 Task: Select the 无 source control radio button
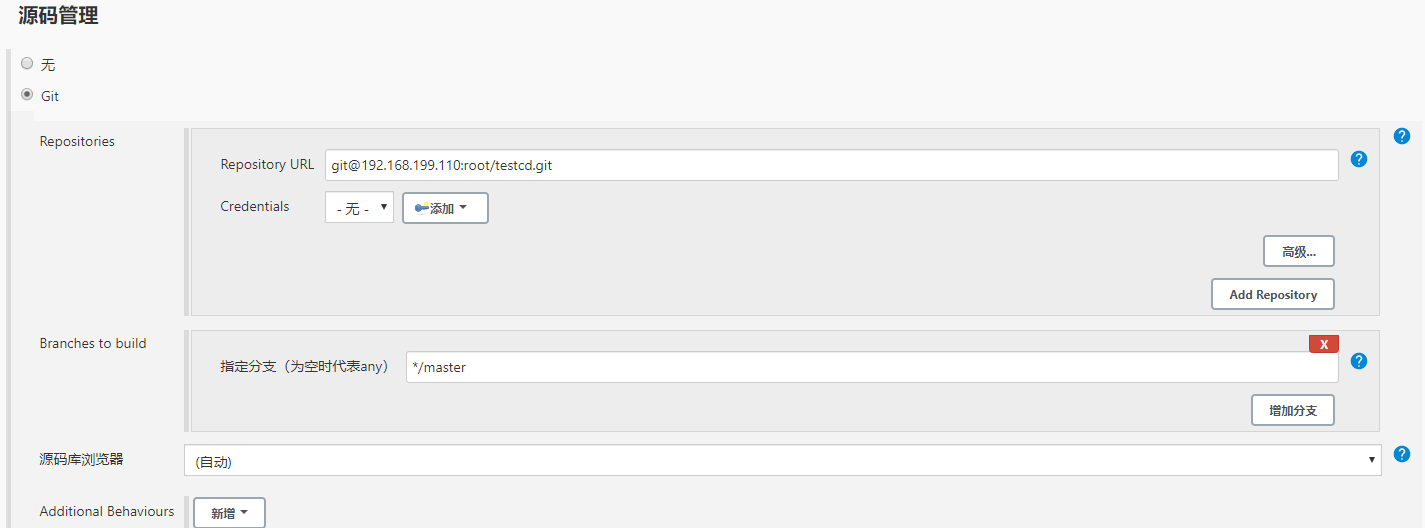point(27,63)
